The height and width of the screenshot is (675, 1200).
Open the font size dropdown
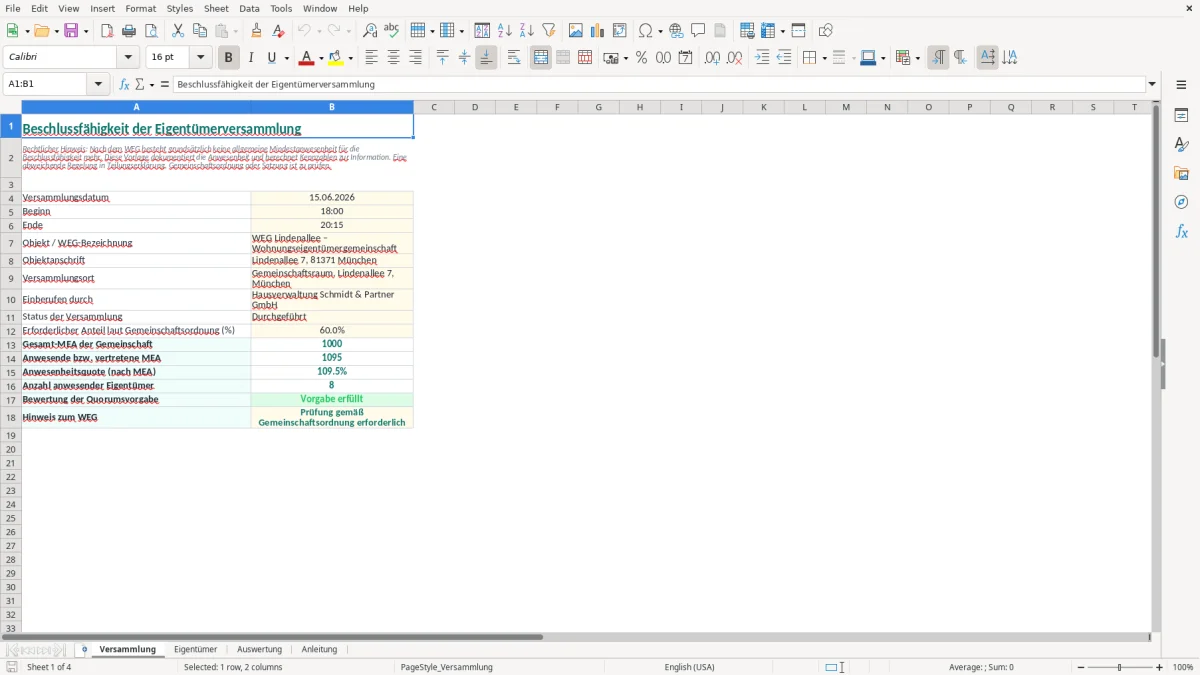pos(201,58)
